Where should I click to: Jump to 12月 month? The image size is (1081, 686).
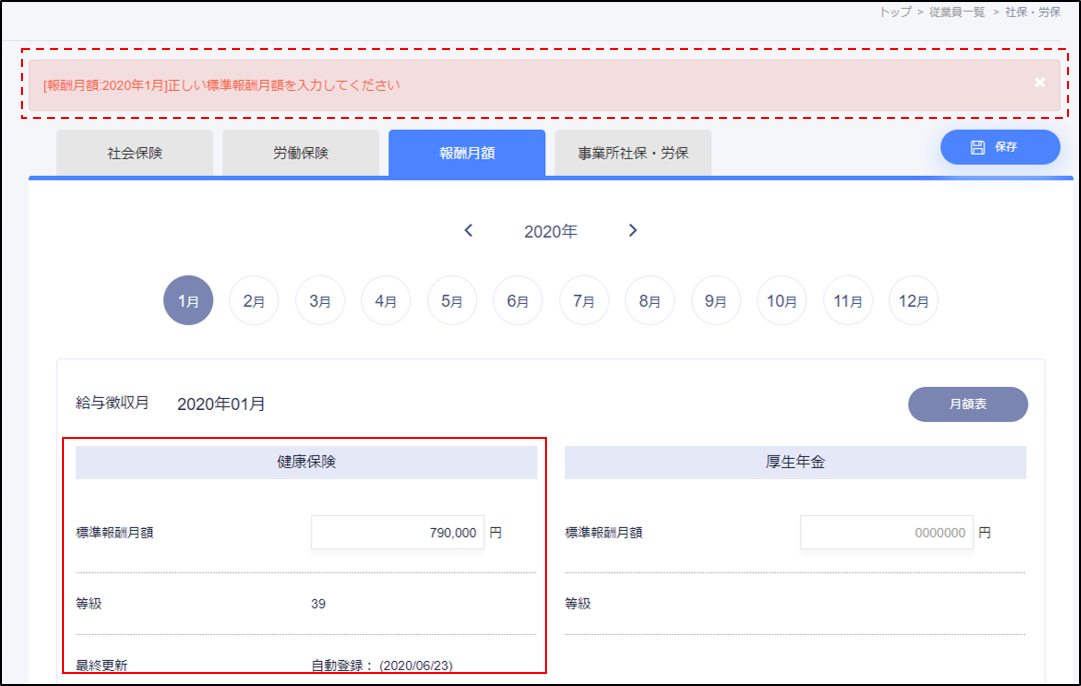(x=914, y=300)
